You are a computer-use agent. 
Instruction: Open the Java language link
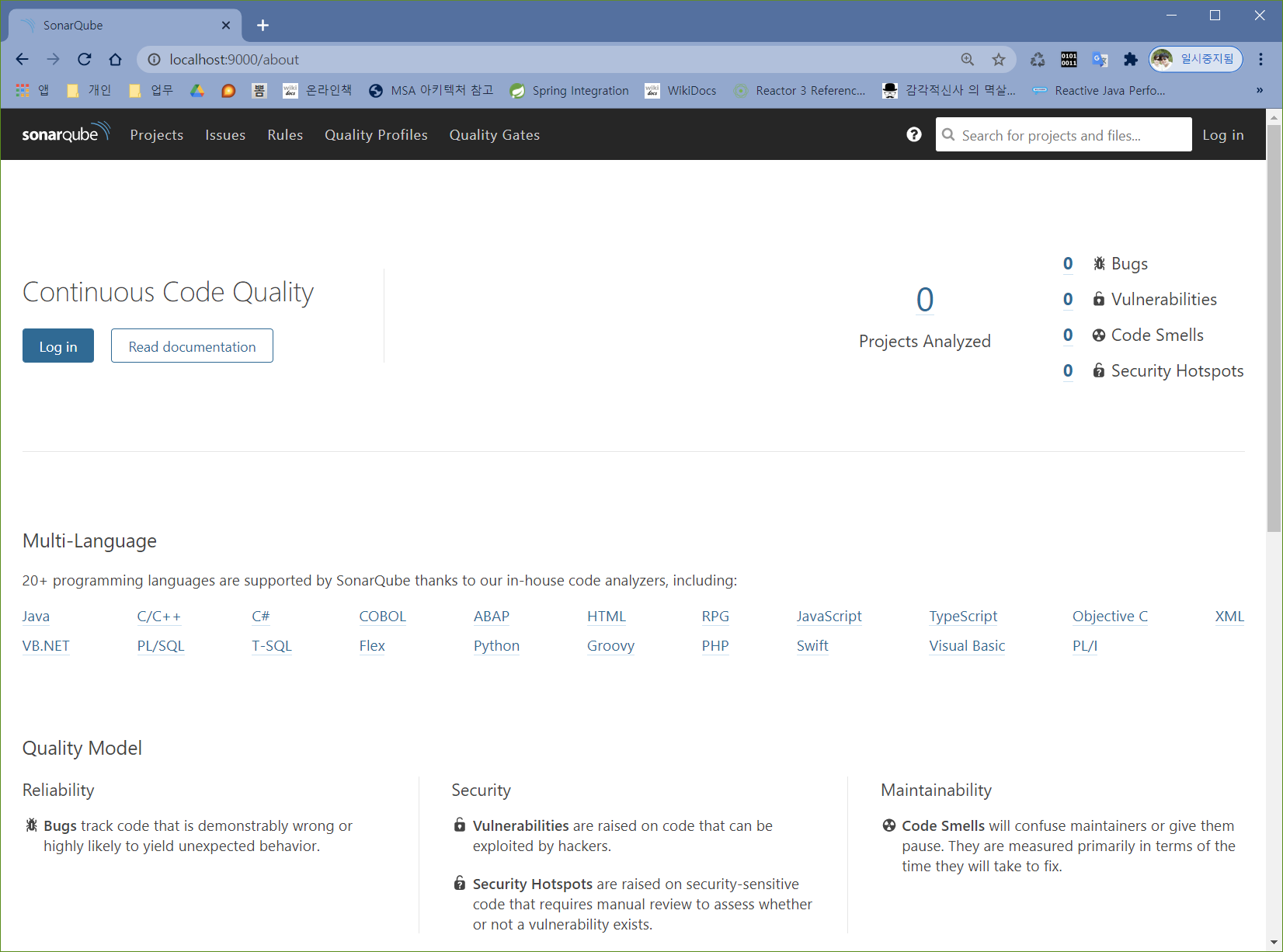[36, 617]
